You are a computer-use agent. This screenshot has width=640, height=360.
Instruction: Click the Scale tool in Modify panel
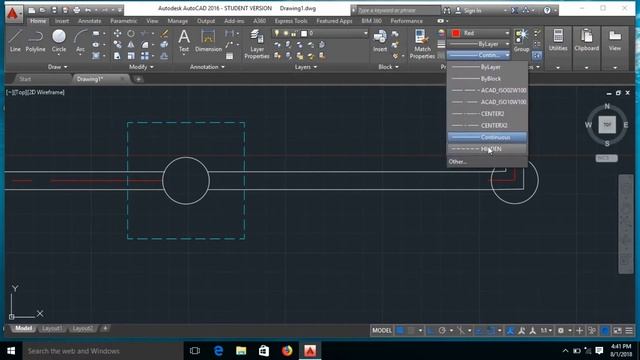(131, 56)
